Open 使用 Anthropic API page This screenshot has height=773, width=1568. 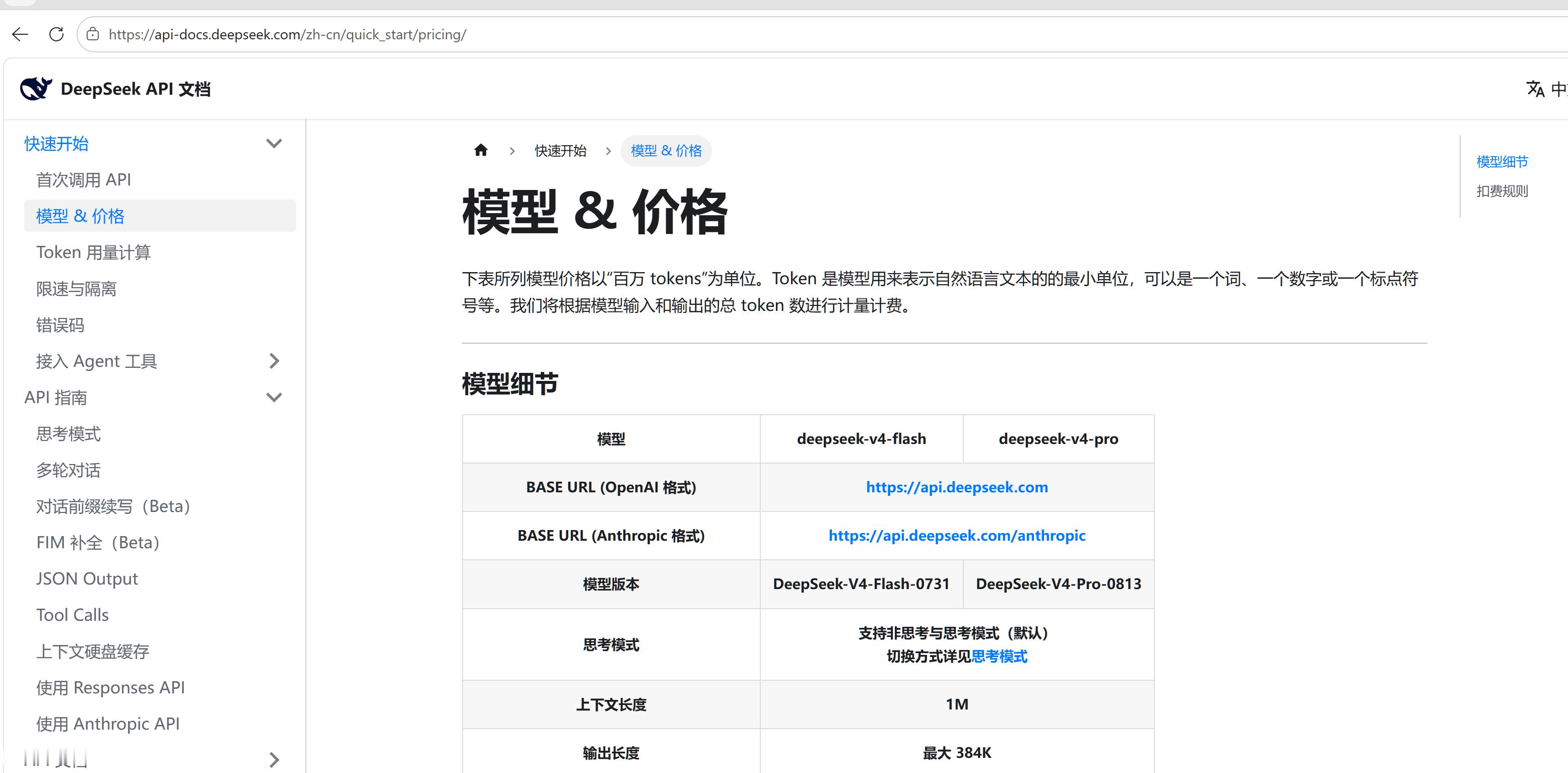(x=108, y=724)
